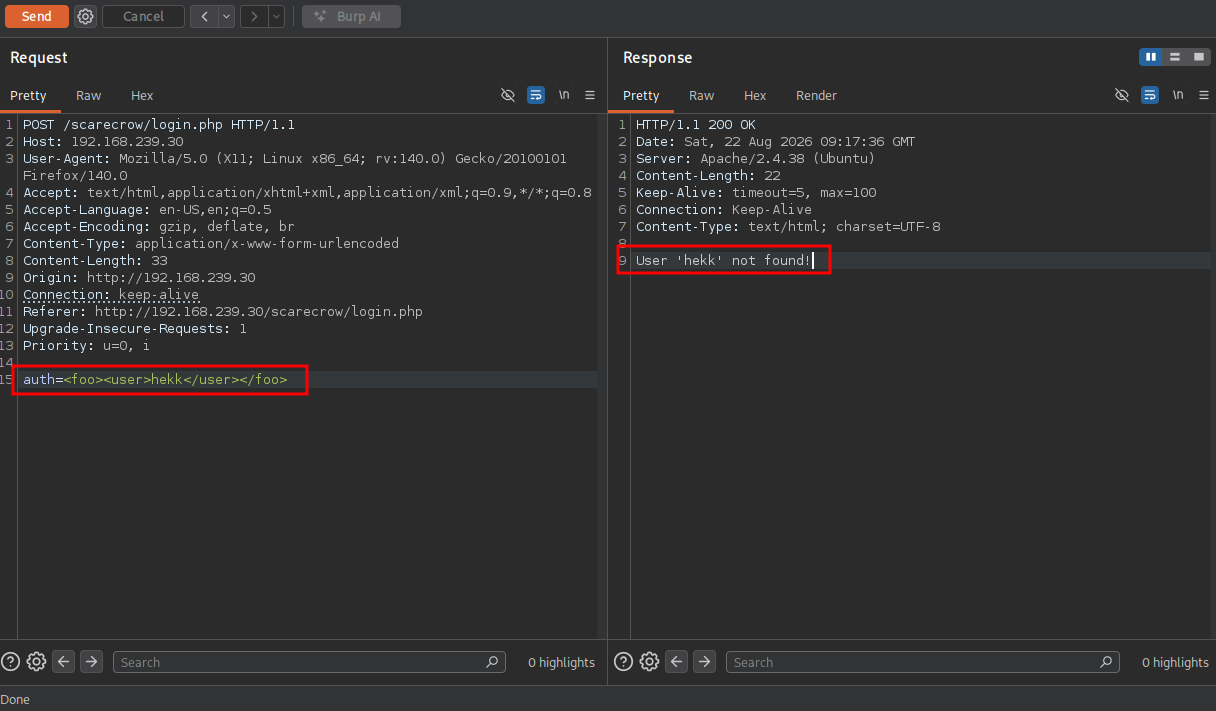Focus the Response search field
The height and width of the screenshot is (711, 1216).
922,662
